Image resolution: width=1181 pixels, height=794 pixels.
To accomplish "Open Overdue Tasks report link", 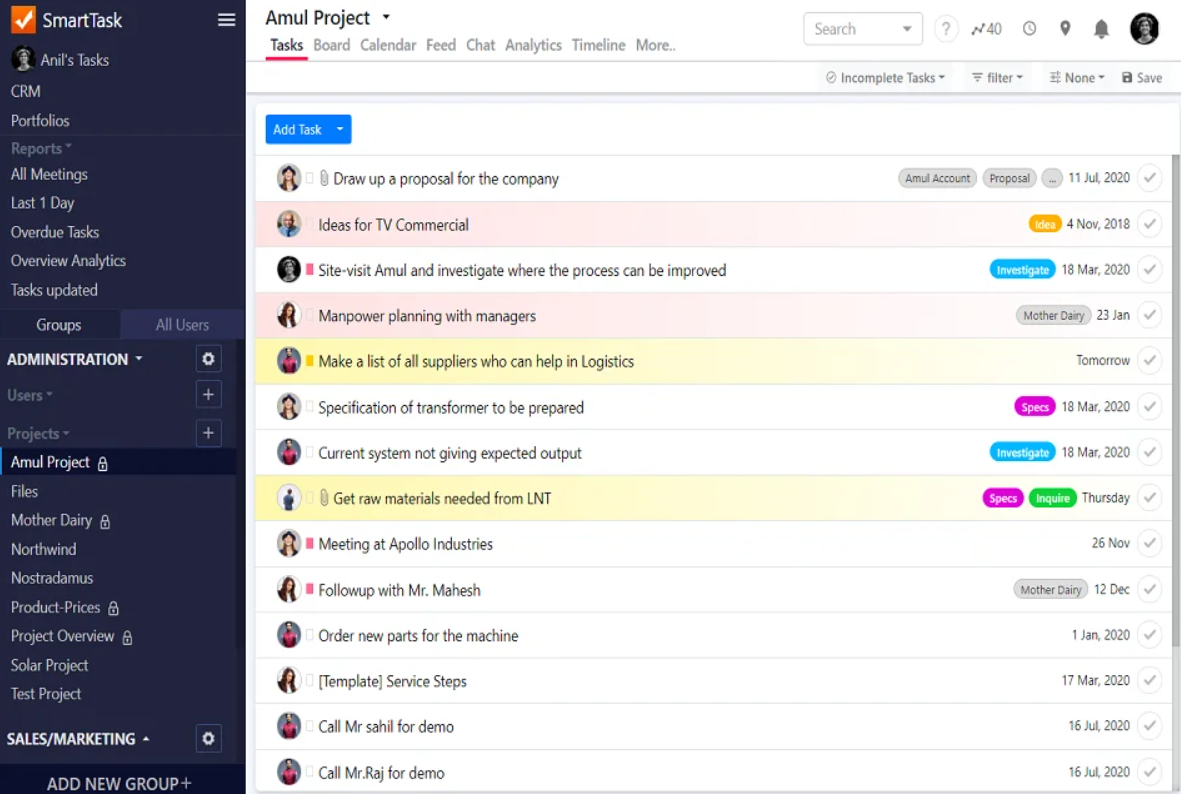I will 55,232.
